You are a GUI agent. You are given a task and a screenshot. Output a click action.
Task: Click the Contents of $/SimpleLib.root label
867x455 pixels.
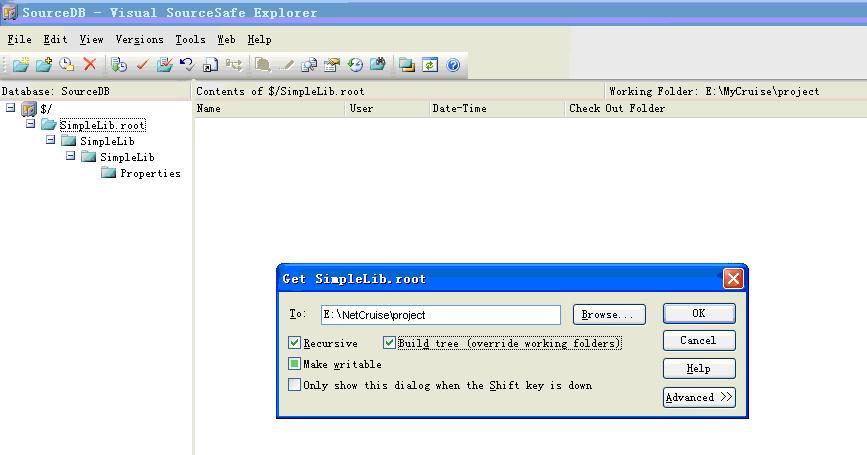tap(280, 91)
